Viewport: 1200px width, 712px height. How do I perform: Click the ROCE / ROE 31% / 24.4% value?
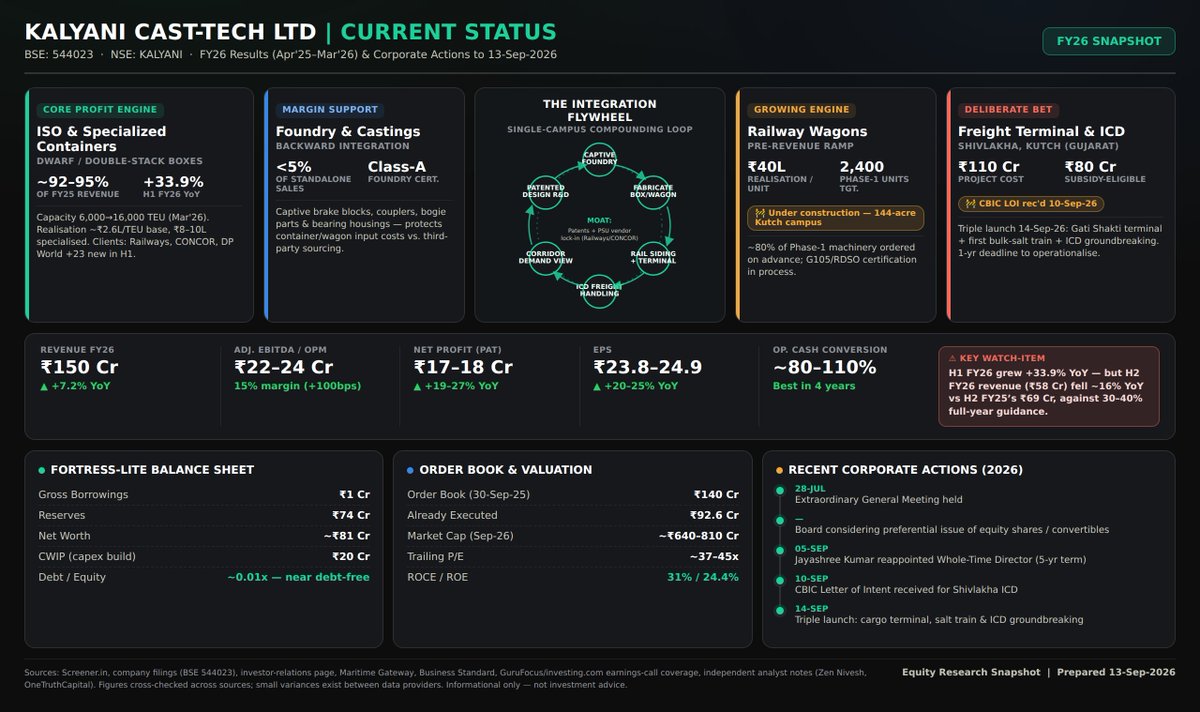[703, 577]
